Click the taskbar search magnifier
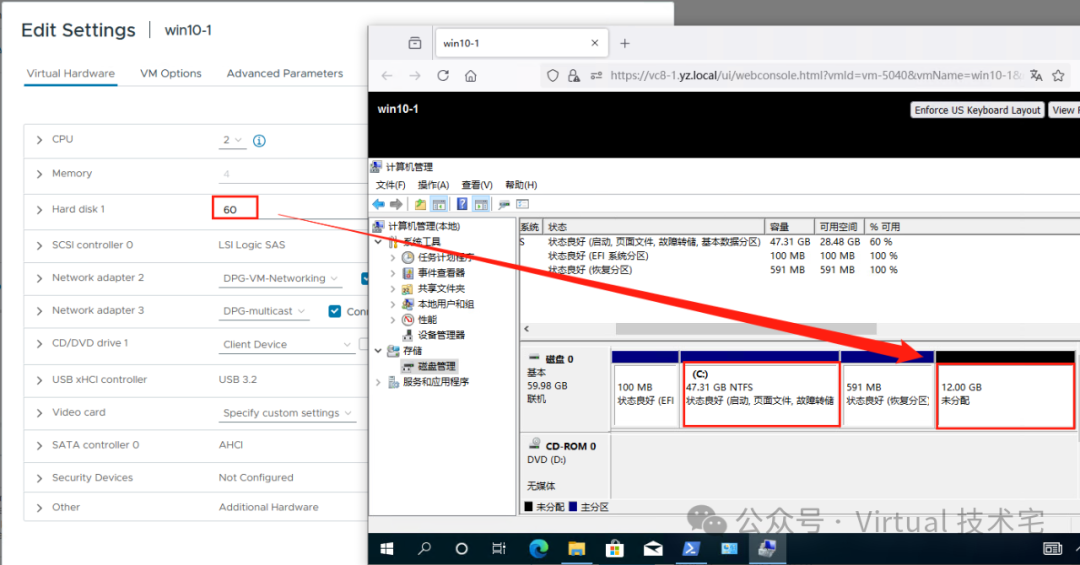 [x=424, y=548]
